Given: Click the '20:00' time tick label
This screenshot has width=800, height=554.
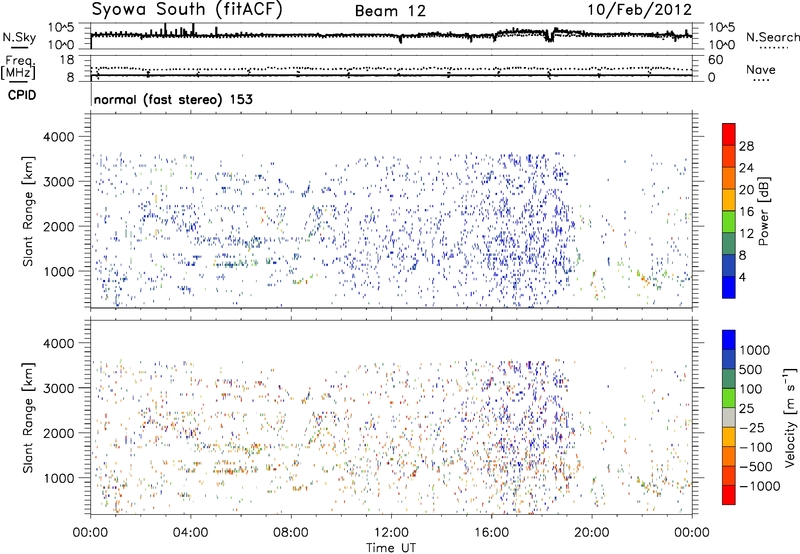Looking at the screenshot, I should pos(591,533).
